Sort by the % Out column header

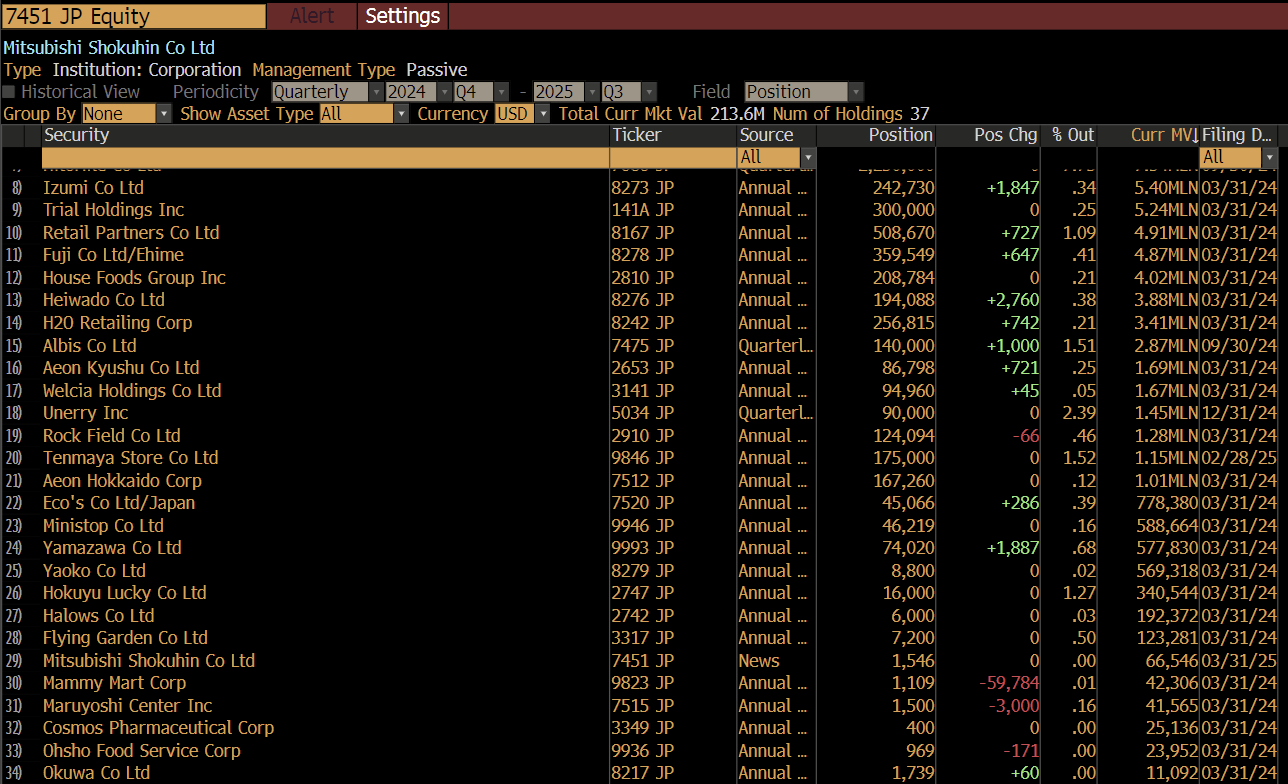coord(1069,135)
